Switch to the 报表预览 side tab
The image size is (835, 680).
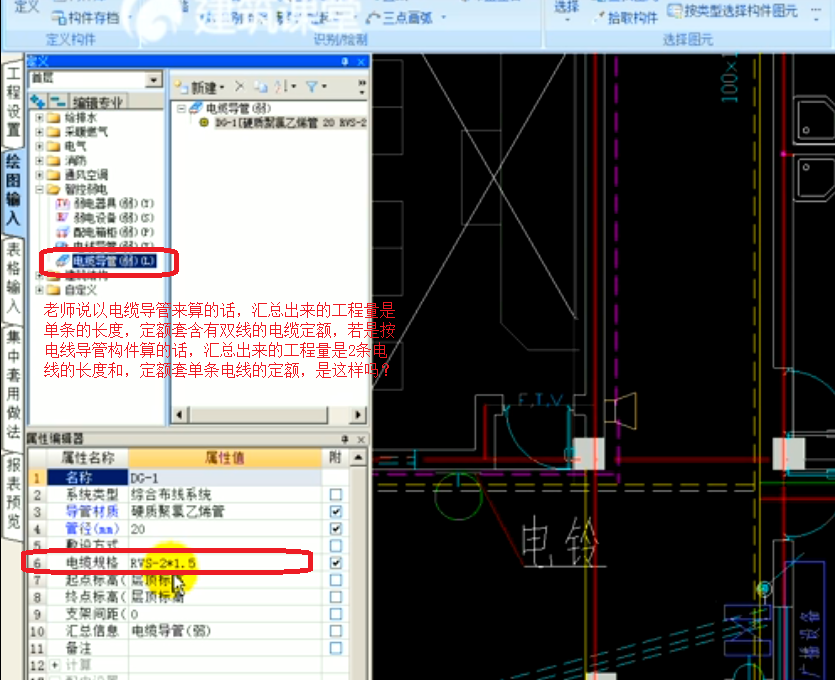pyautogui.click(x=13, y=494)
